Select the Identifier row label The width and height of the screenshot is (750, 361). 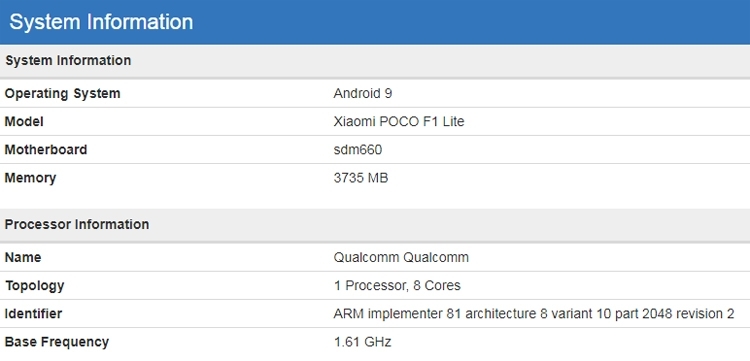pyautogui.click(x=33, y=314)
